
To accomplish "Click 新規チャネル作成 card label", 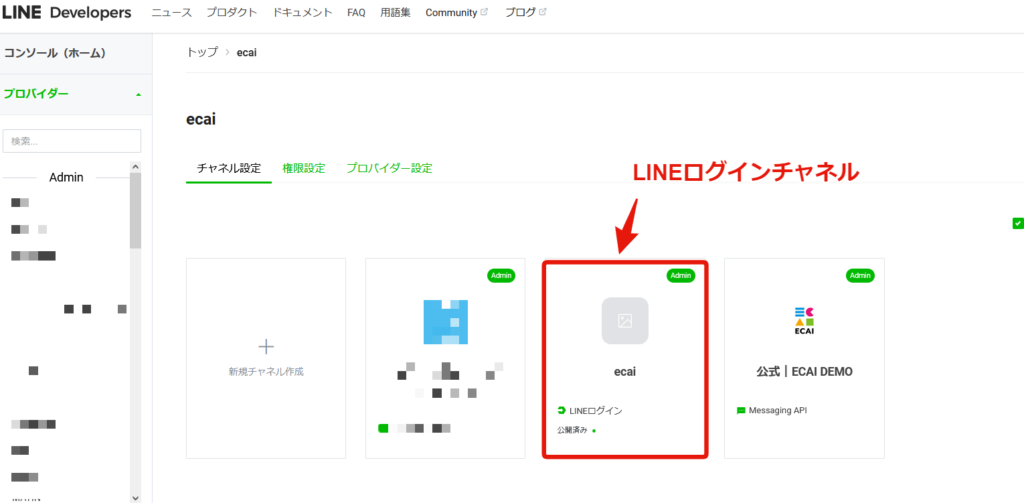I will [x=266, y=372].
